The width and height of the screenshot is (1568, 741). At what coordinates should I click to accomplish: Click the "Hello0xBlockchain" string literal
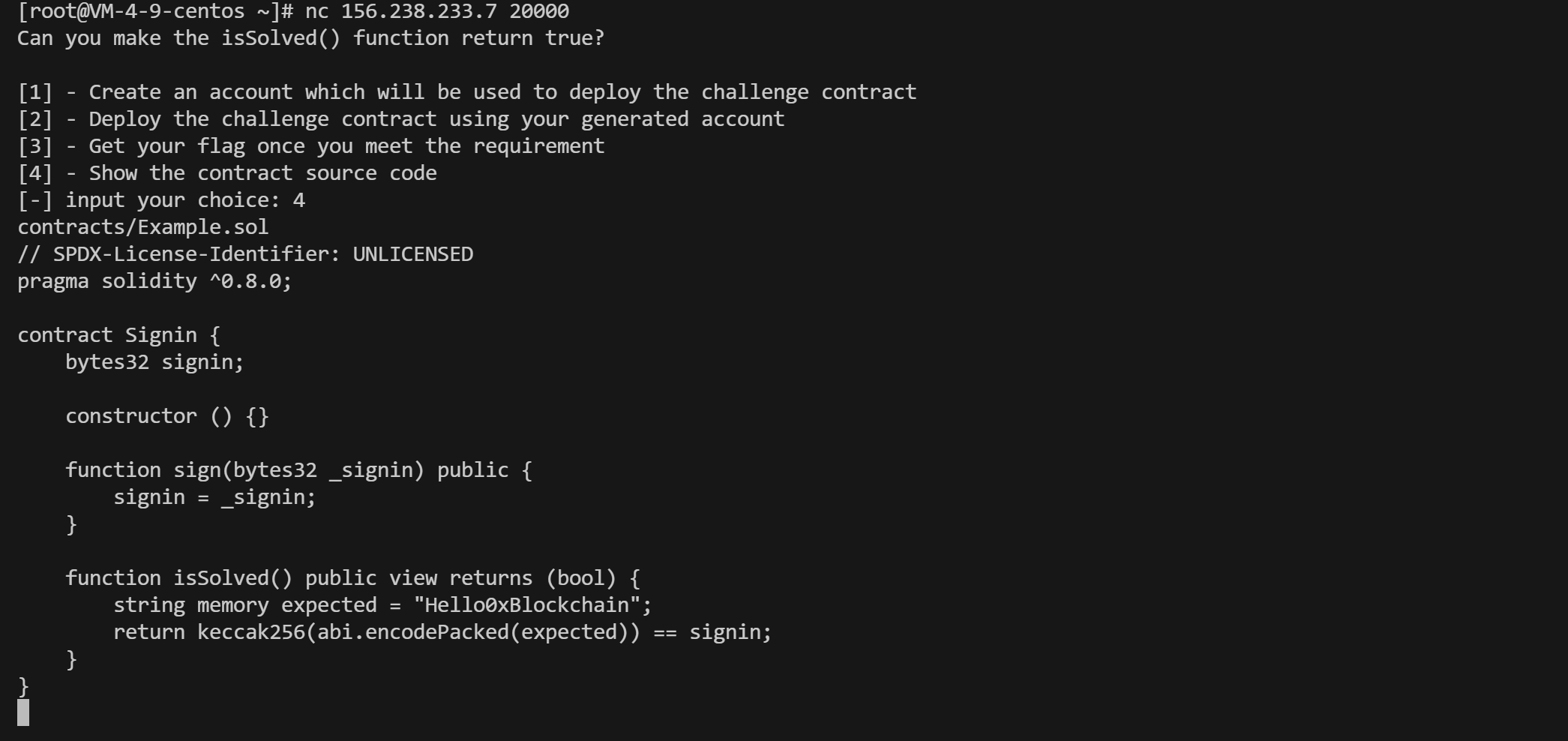pyautogui.click(x=527, y=605)
